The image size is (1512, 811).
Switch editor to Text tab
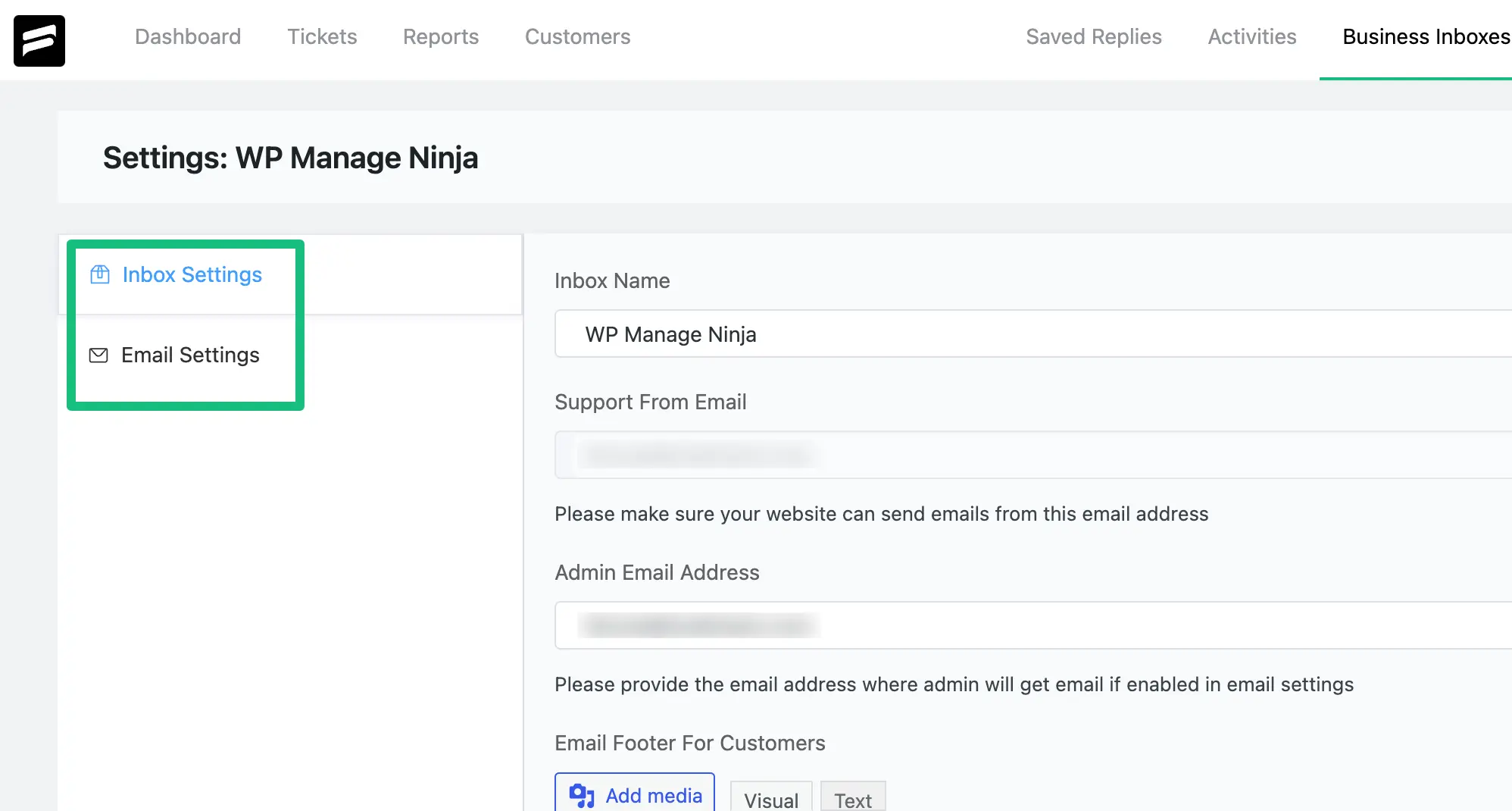853,798
